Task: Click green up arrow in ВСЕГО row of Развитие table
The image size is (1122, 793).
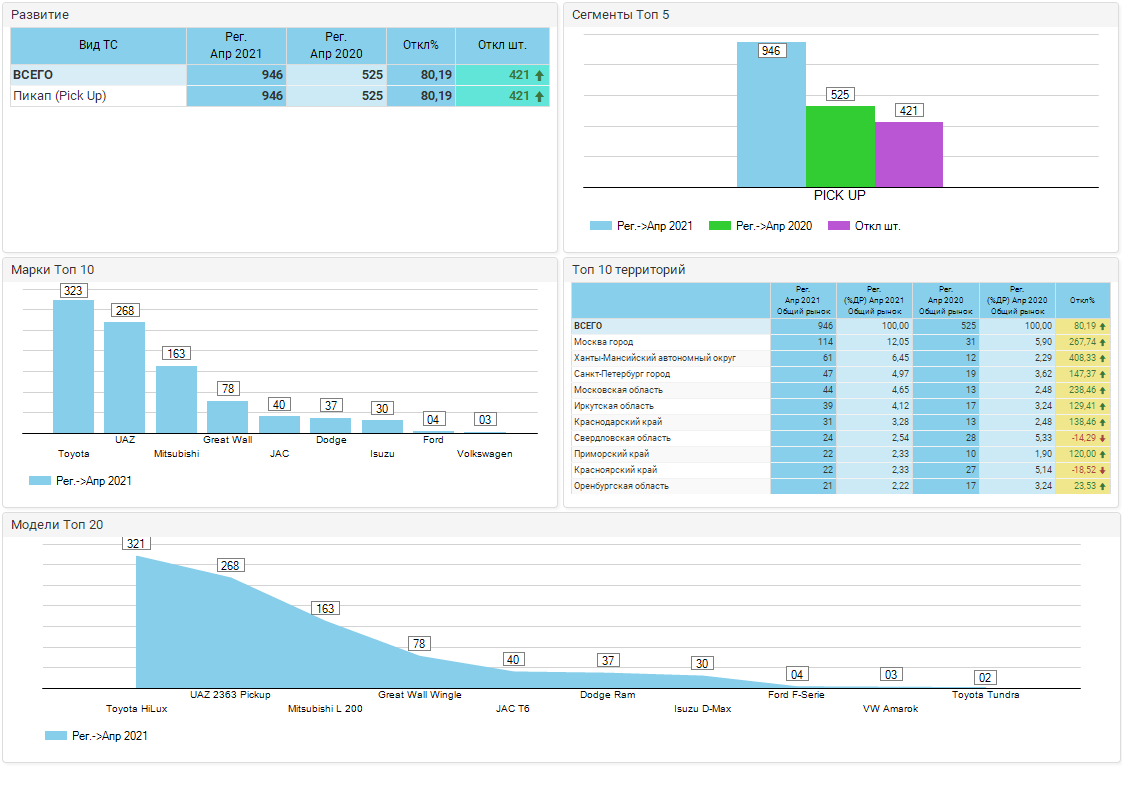Action: [540, 76]
